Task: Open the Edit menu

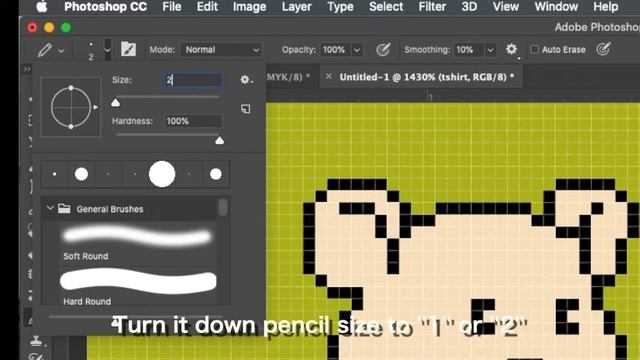Action: tap(207, 7)
